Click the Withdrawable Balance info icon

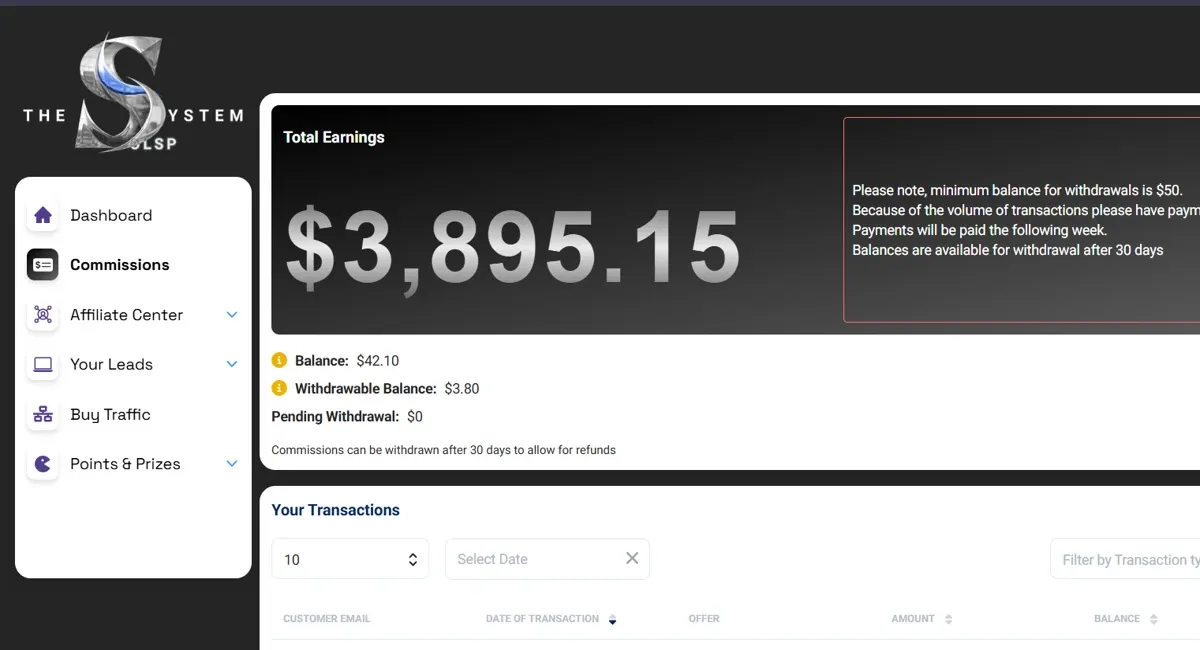(x=278, y=388)
